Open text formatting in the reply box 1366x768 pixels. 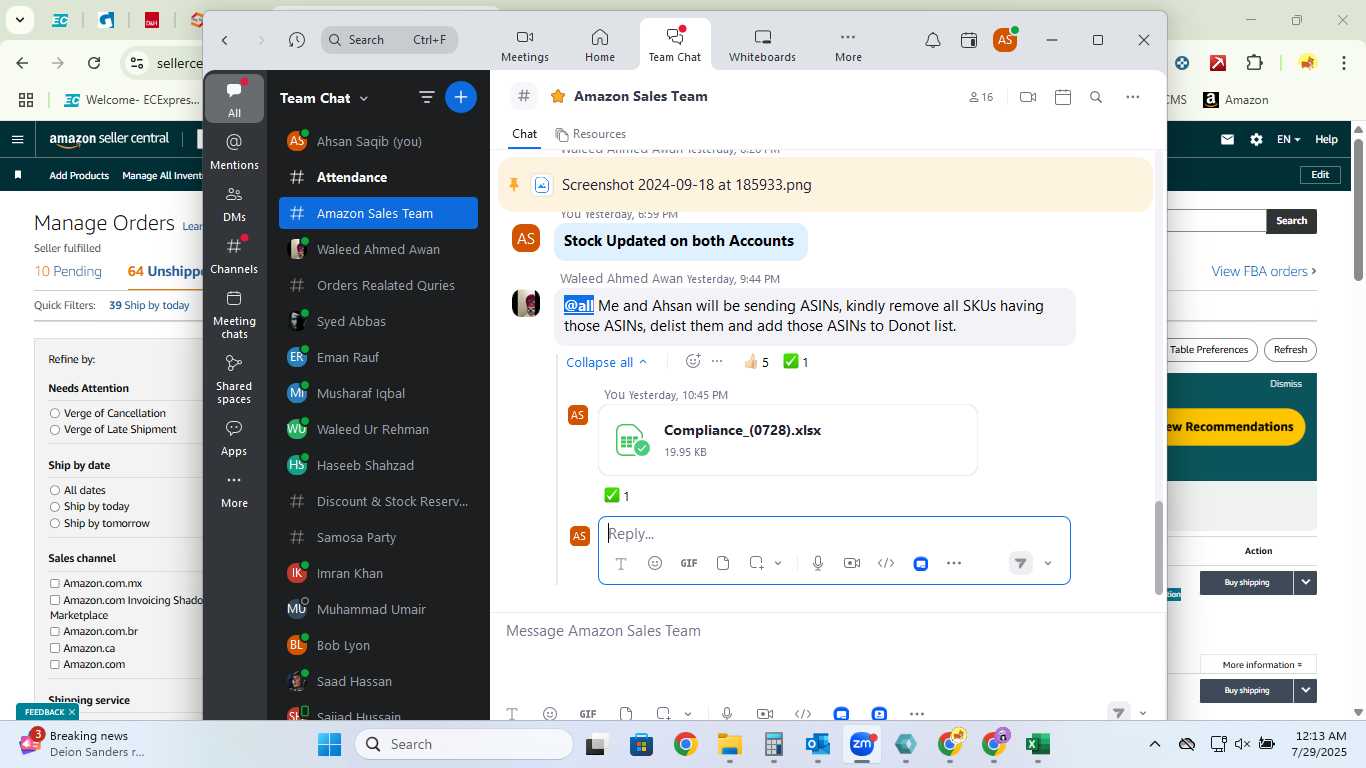[x=620, y=564]
